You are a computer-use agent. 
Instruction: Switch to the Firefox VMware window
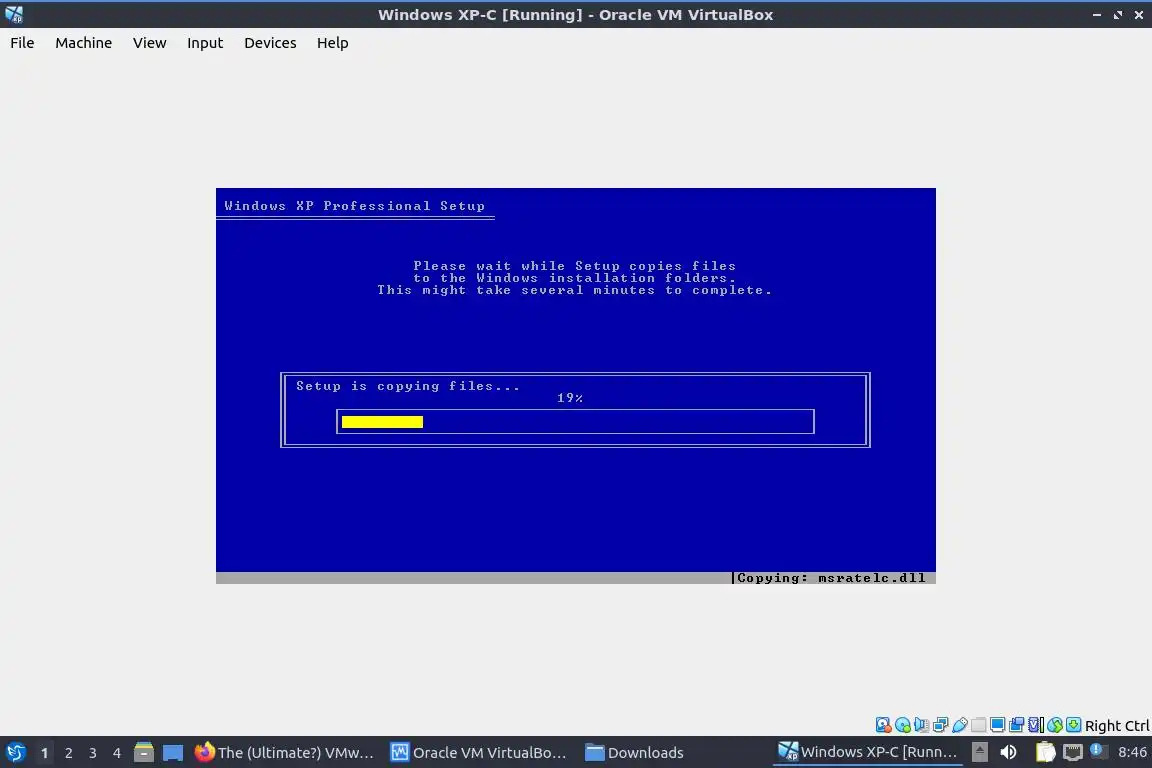284,753
